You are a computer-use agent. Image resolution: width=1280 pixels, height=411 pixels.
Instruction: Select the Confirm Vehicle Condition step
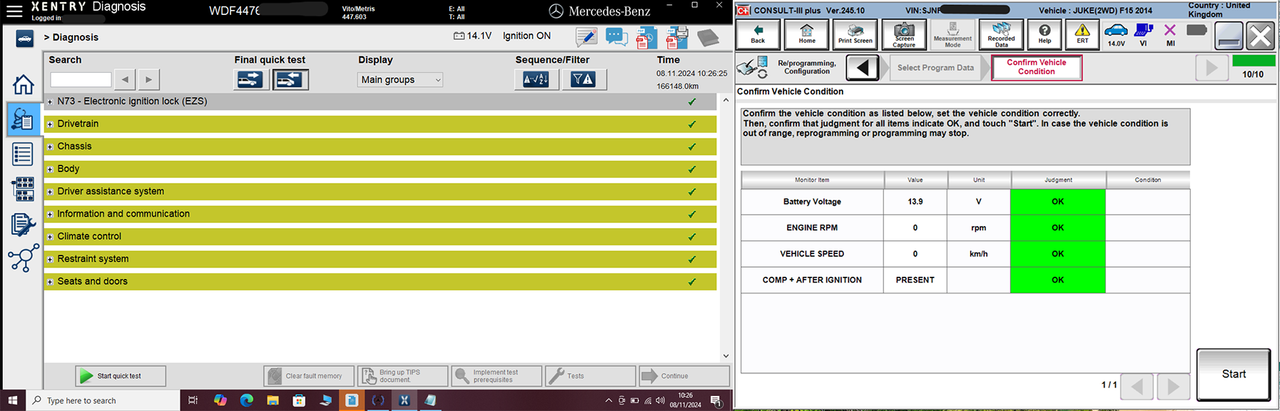tap(1036, 67)
